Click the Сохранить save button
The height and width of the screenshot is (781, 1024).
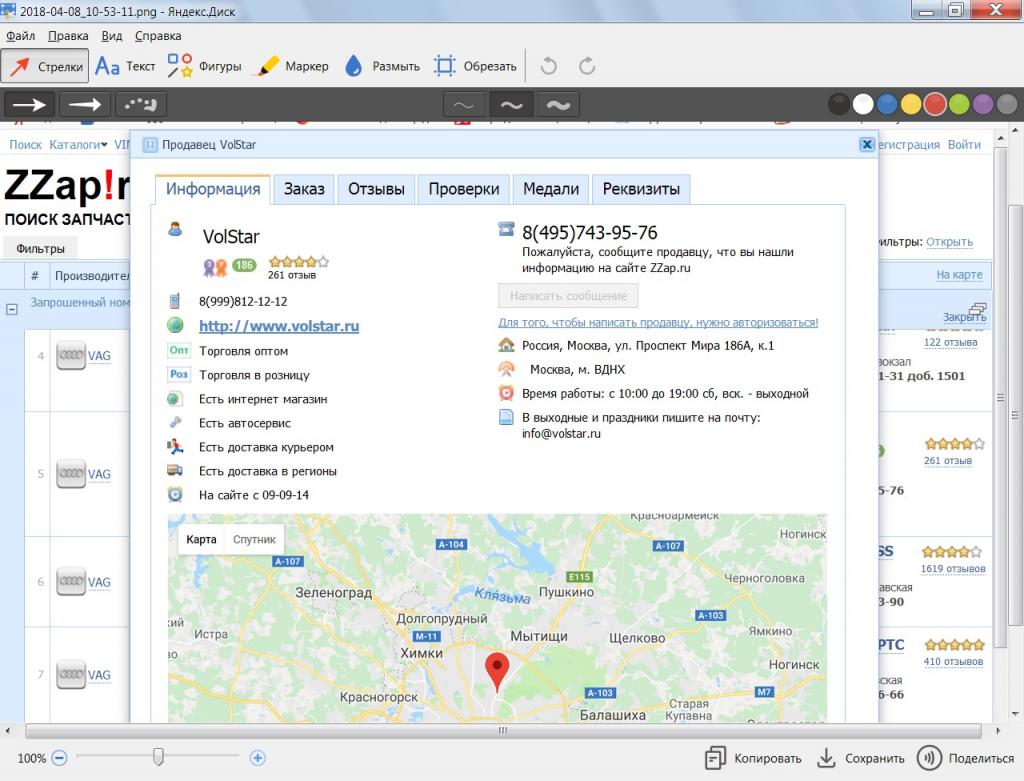coord(861,758)
